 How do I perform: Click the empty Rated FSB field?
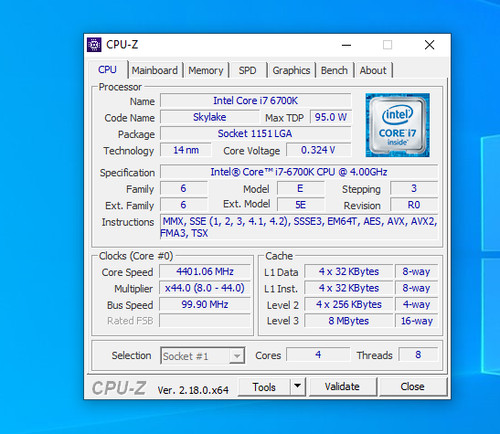(x=205, y=321)
